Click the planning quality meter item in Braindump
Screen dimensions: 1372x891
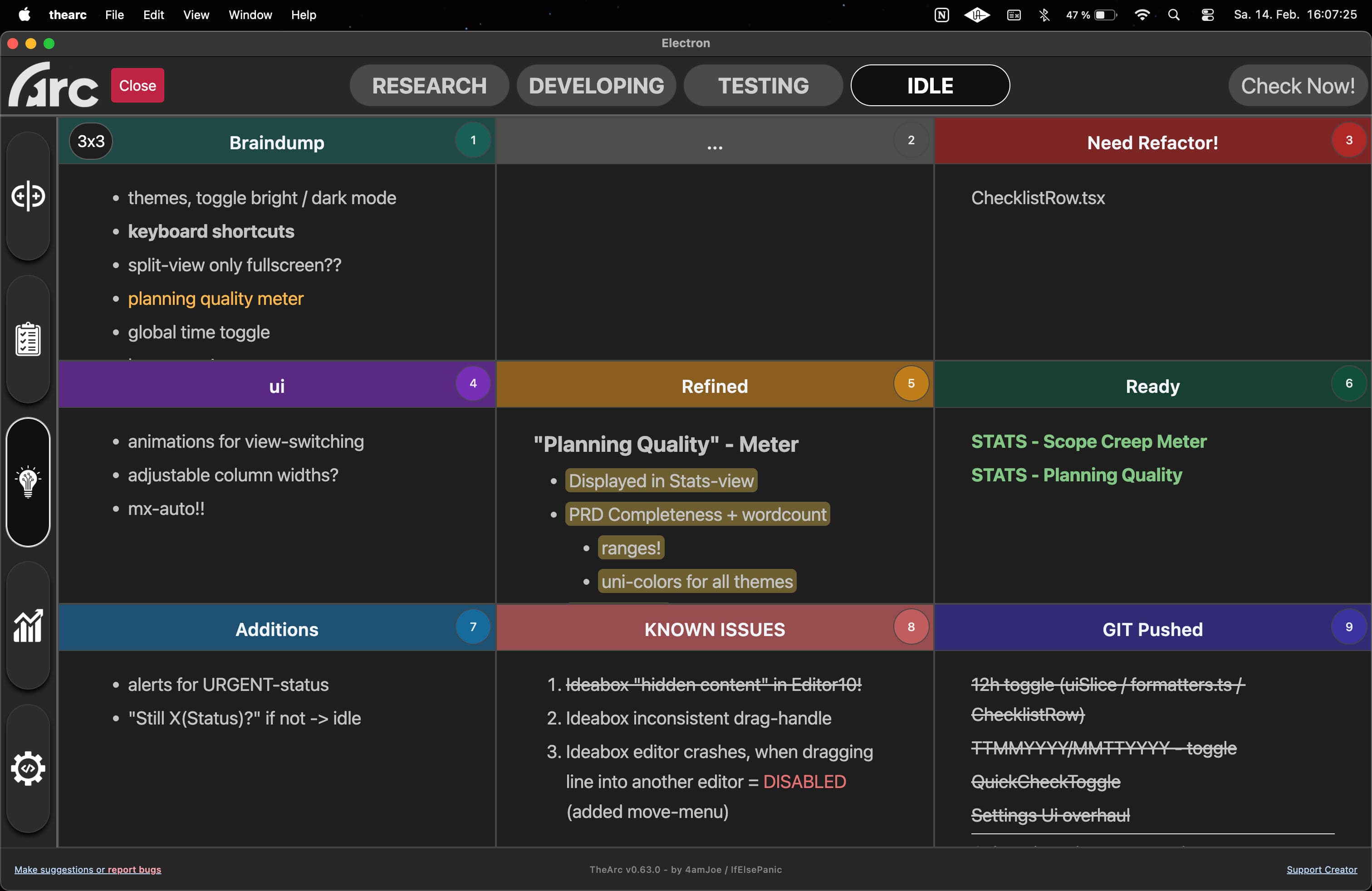point(216,299)
